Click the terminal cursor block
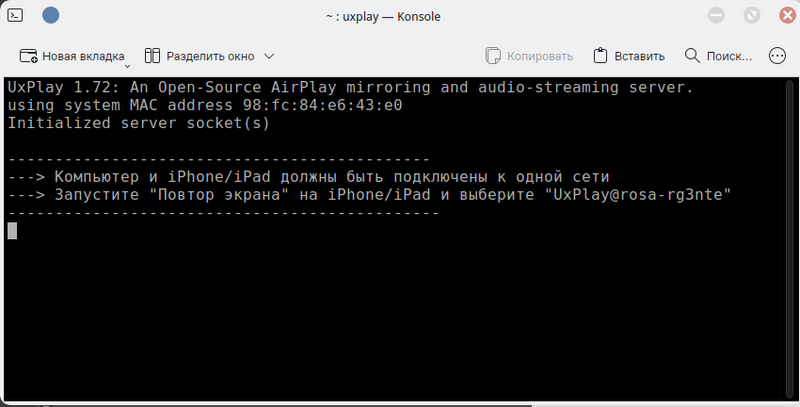Screen dimensions: 800x407 coord(12,231)
